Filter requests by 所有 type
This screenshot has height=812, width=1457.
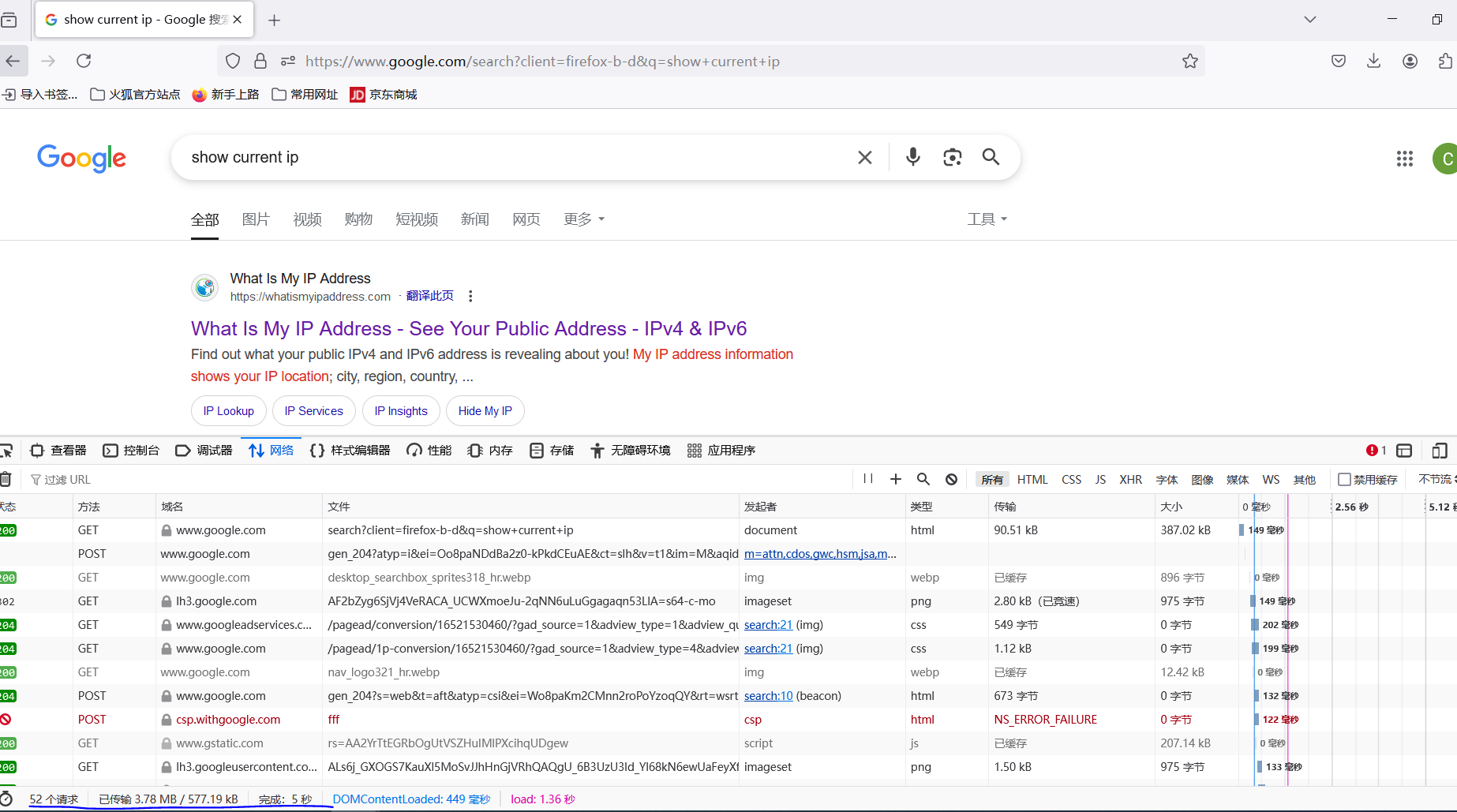click(992, 480)
